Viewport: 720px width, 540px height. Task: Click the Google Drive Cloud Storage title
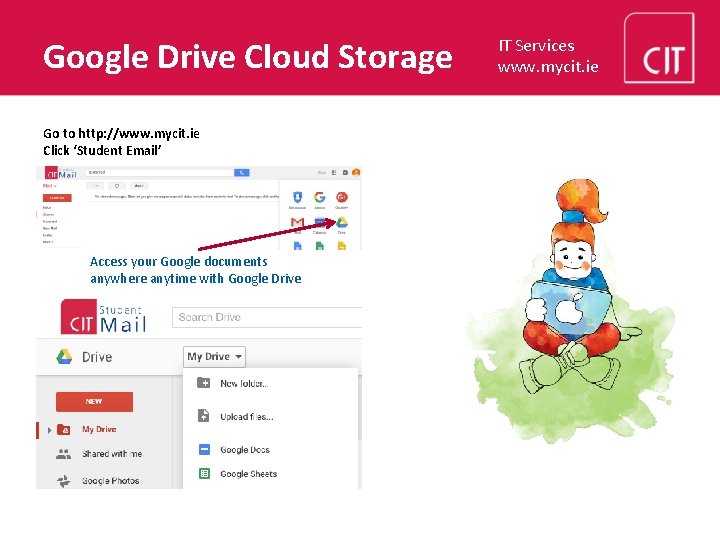point(248,57)
